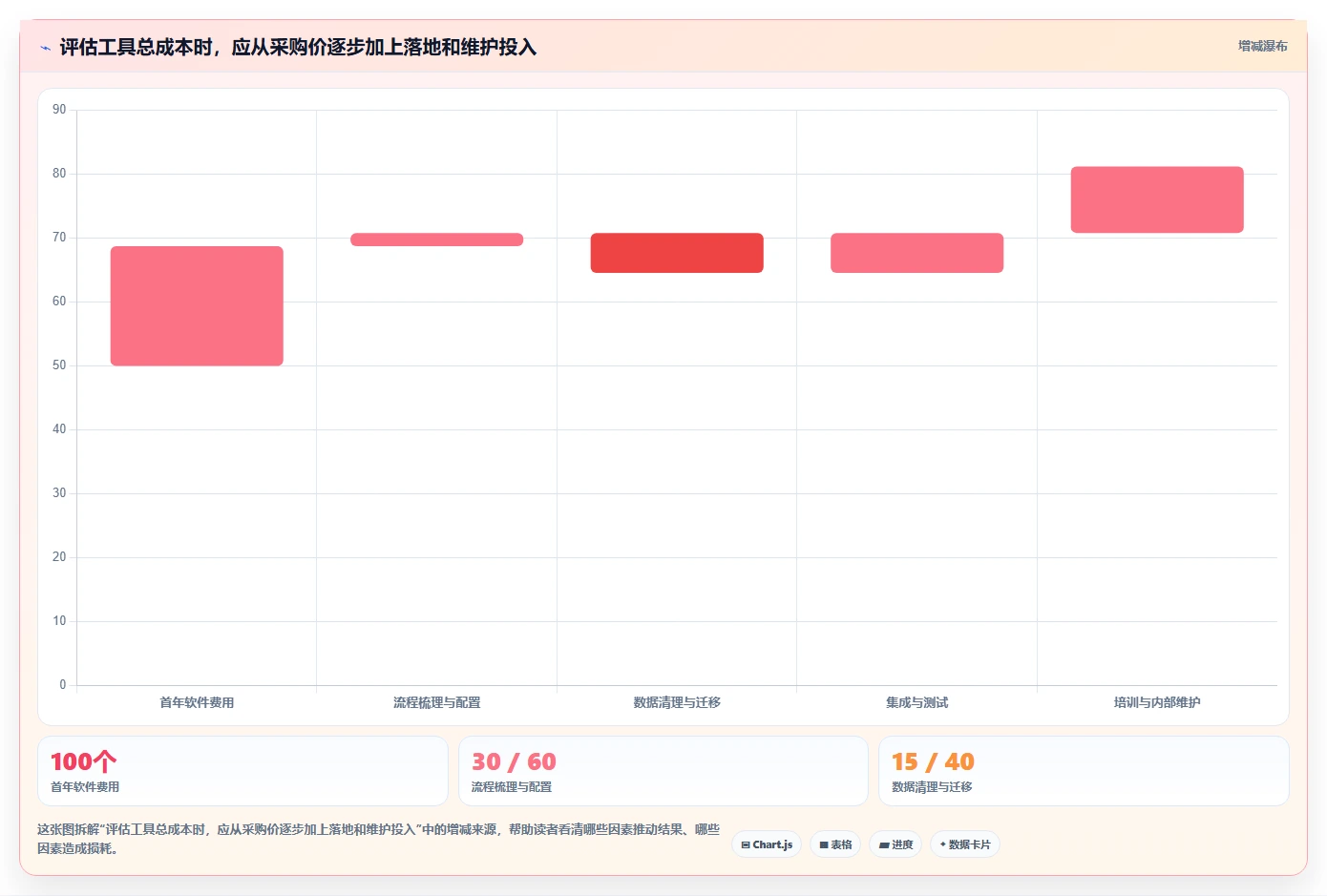This screenshot has height=896, width=1327.
Task: Click the y-axis value 0
Action: tap(63, 685)
